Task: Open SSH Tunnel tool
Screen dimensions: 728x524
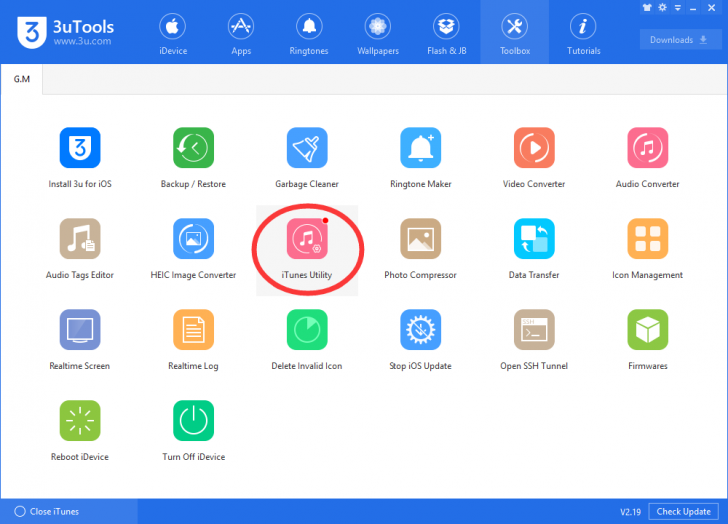Action: [534, 330]
